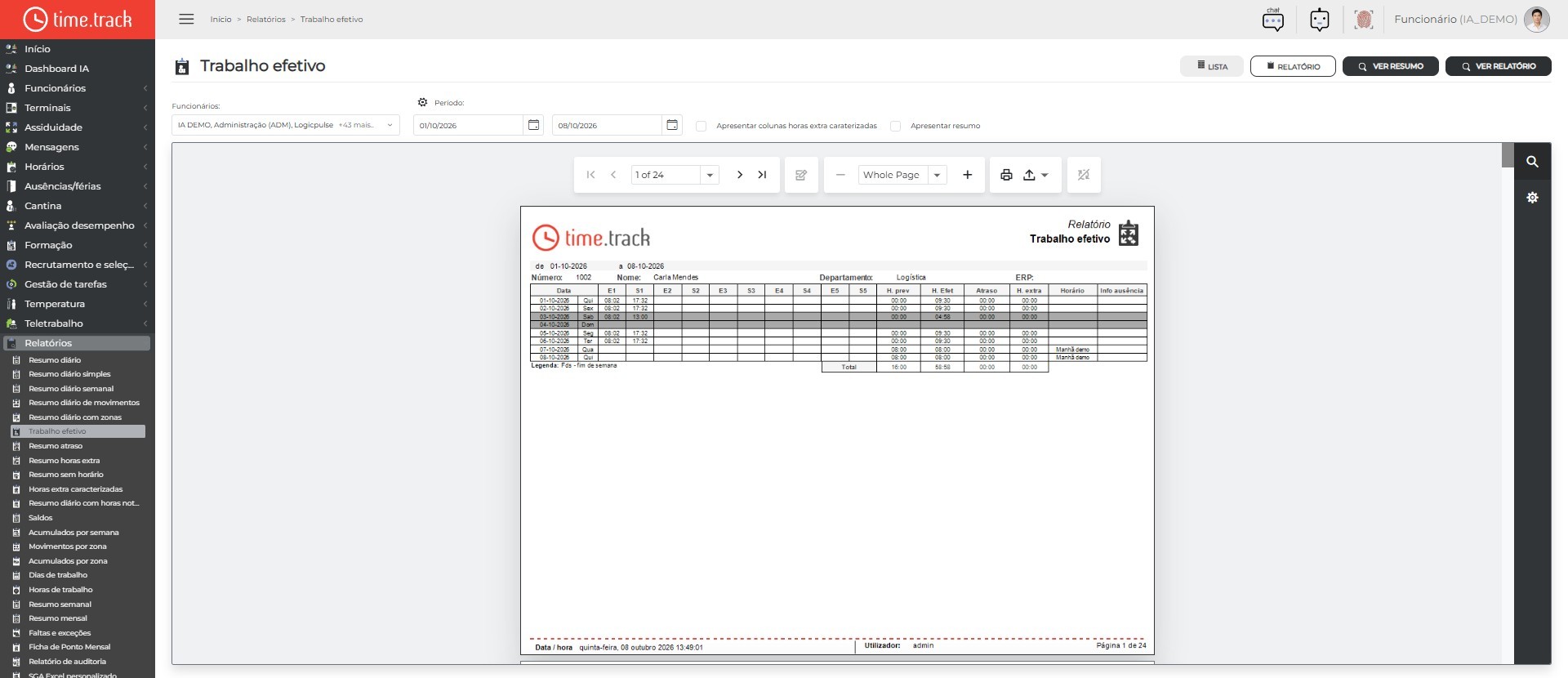Open the Funcionários selection dropdown
1568x678 pixels.
pyautogui.click(x=286, y=125)
